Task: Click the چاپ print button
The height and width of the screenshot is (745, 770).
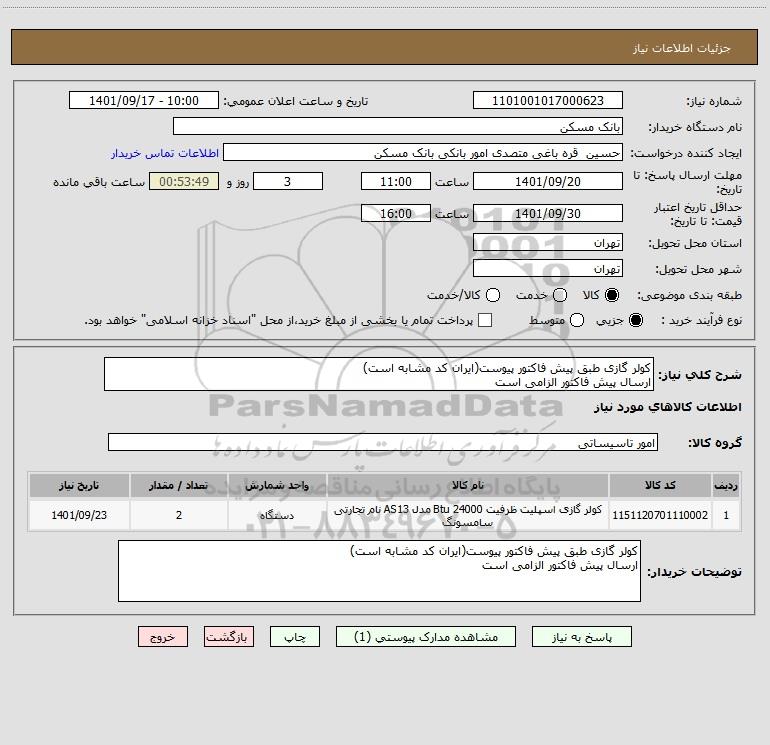Action: [x=295, y=636]
